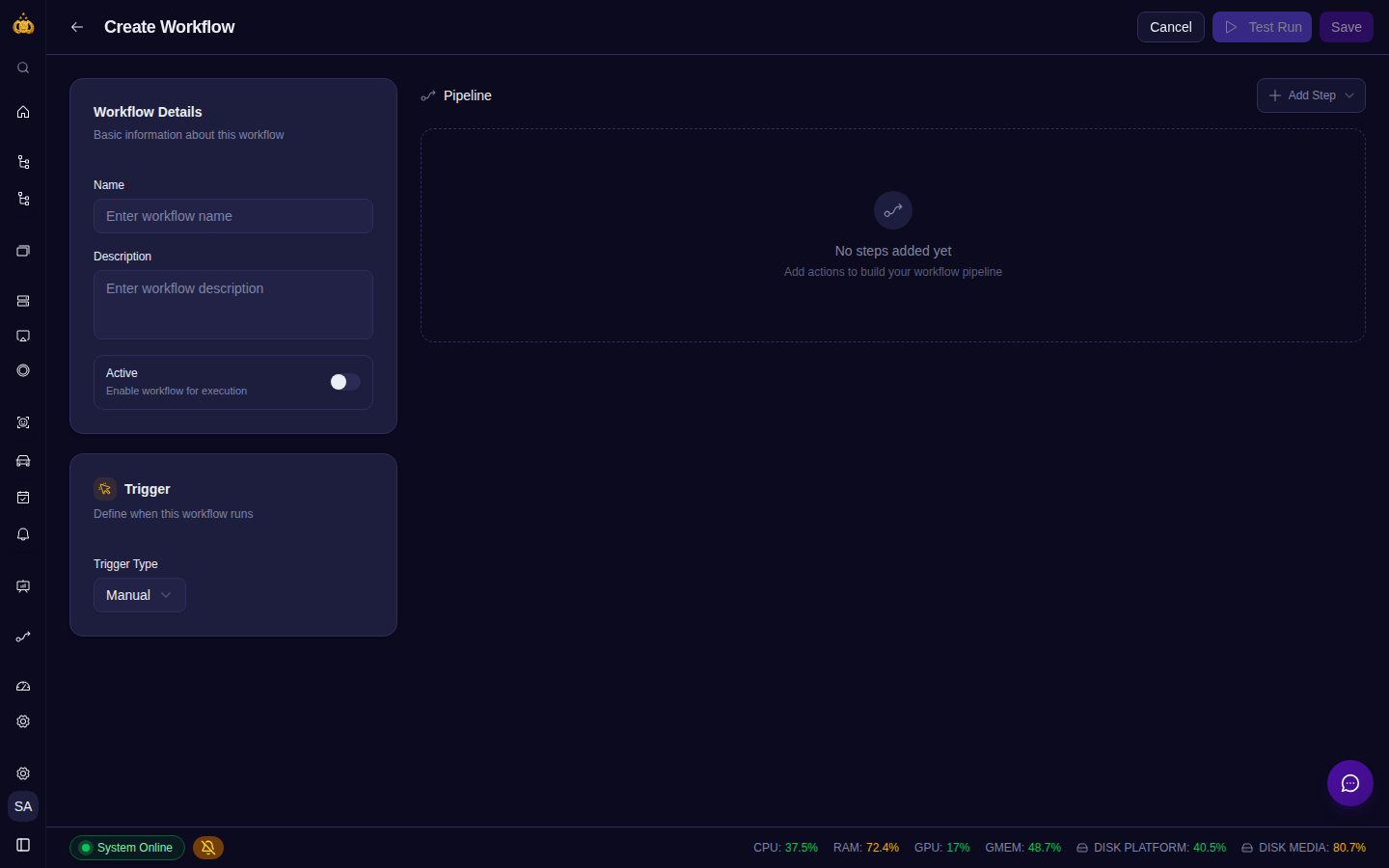Viewport: 1389px width, 868px height.
Task: Click the Cancel button
Action: (x=1171, y=27)
